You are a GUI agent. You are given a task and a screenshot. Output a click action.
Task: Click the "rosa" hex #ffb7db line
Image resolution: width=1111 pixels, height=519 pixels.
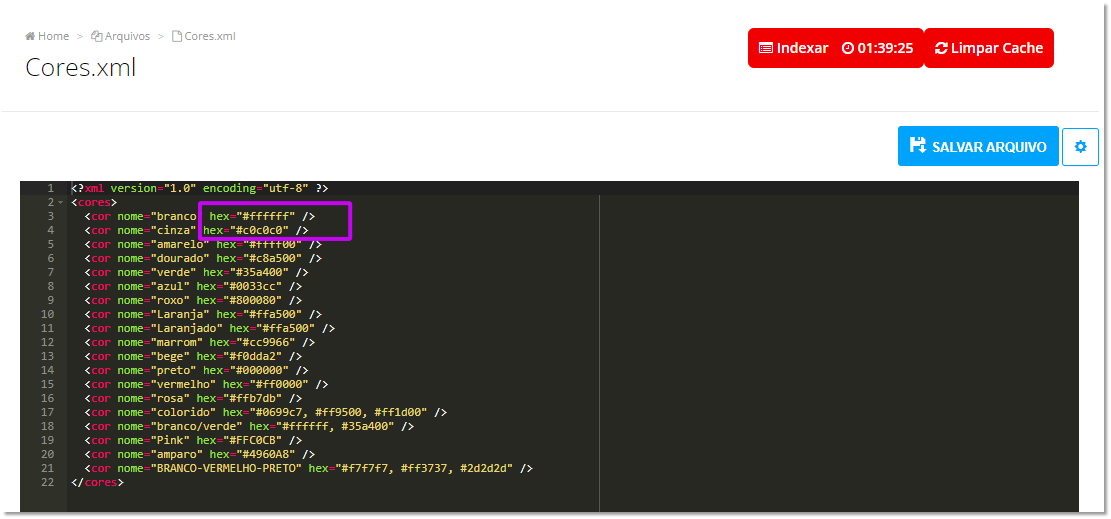pos(193,398)
